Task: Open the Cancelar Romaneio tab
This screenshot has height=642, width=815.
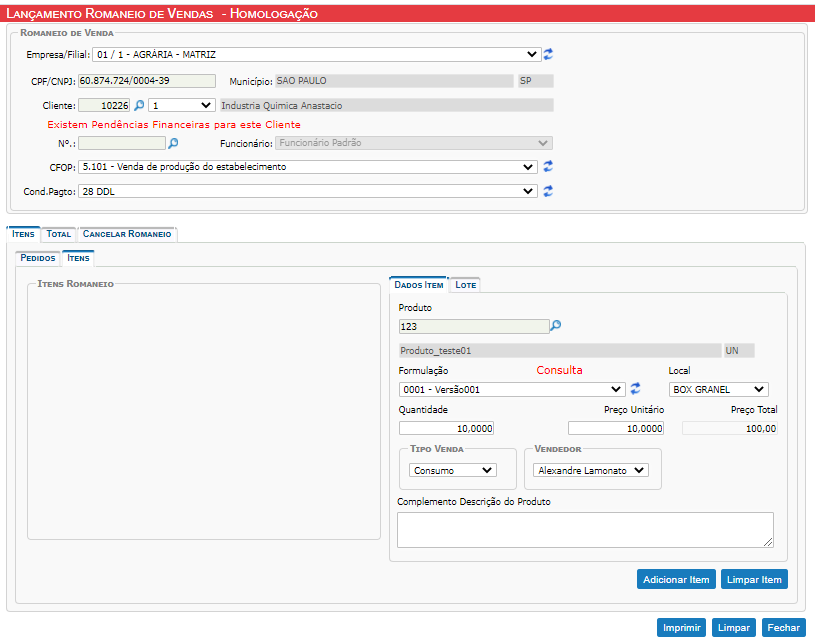Action: point(127,234)
